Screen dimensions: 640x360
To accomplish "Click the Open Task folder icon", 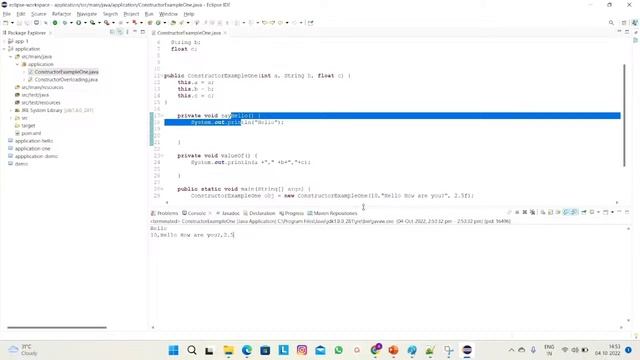I will pyautogui.click(x=173, y=23).
